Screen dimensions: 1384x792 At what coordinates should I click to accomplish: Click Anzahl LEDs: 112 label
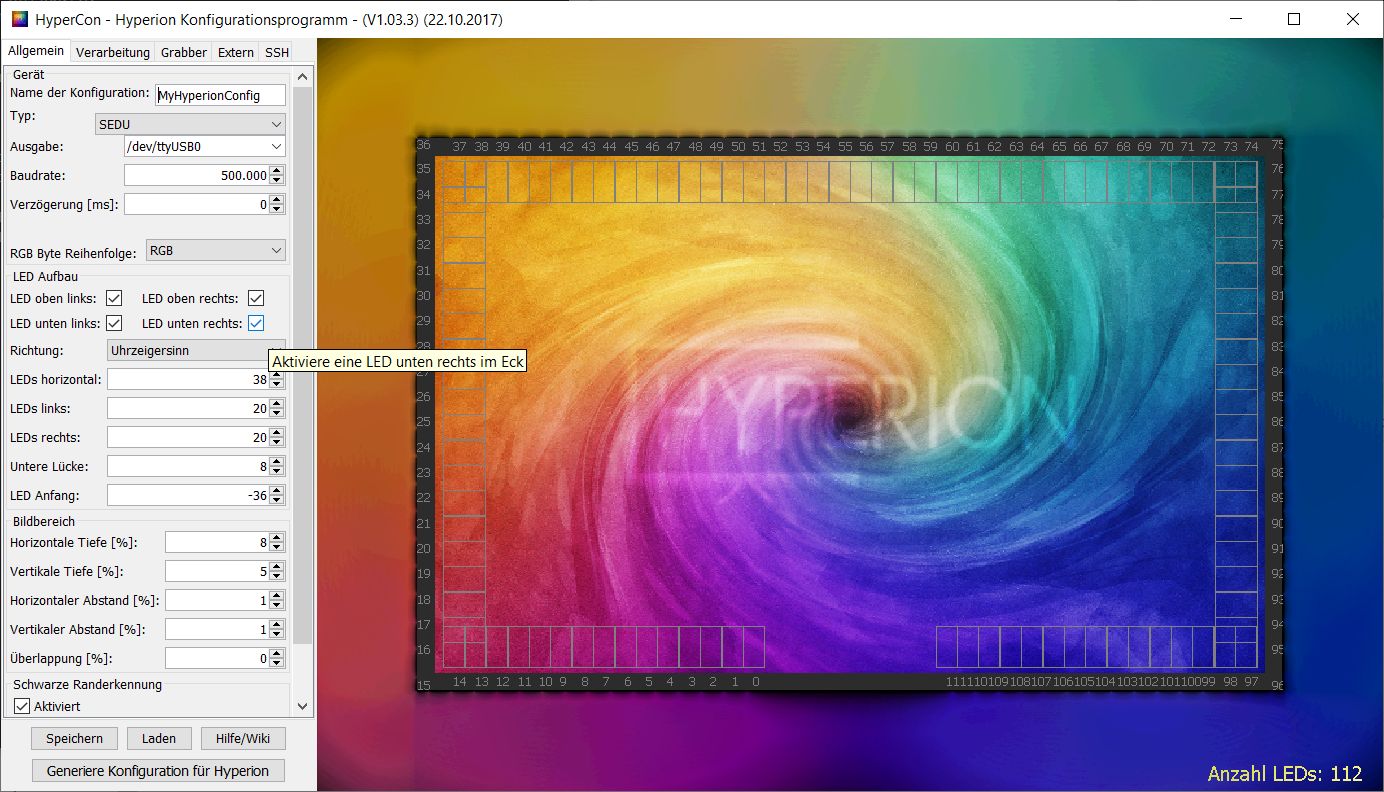pos(1285,774)
